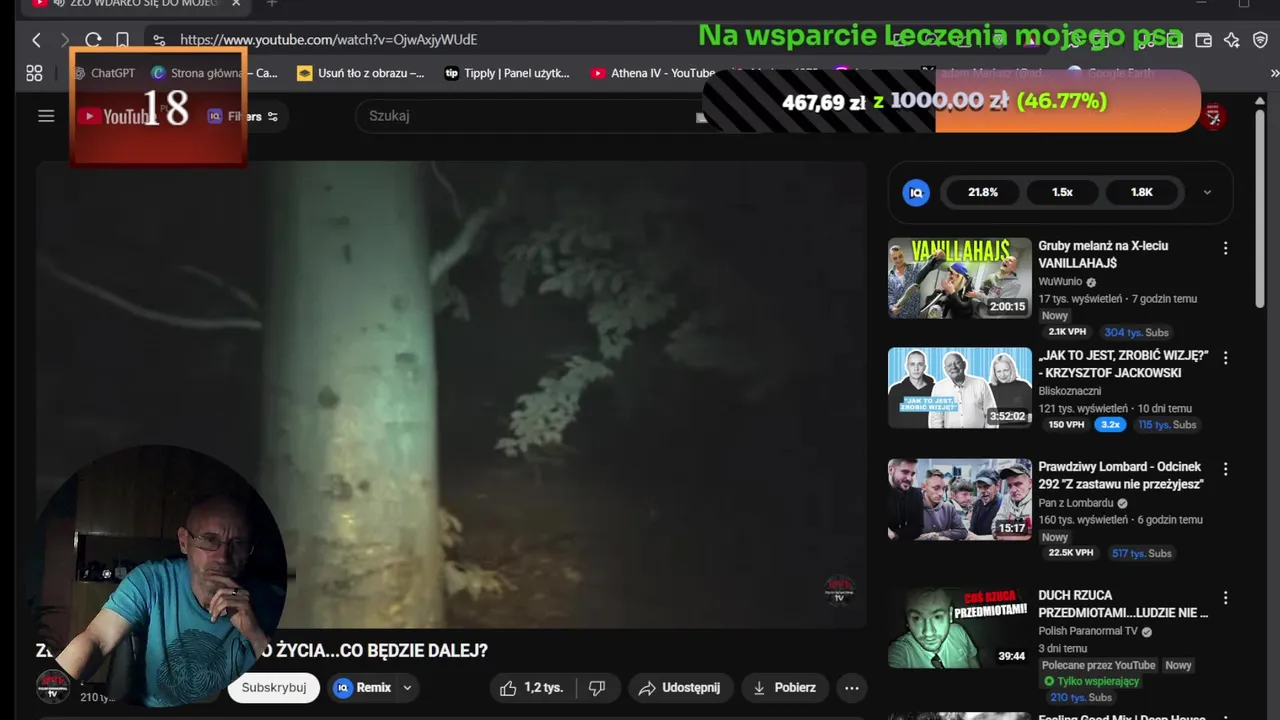Click the '517 tys. Subs' badge
Screen dimensions: 1280x720
point(1141,553)
